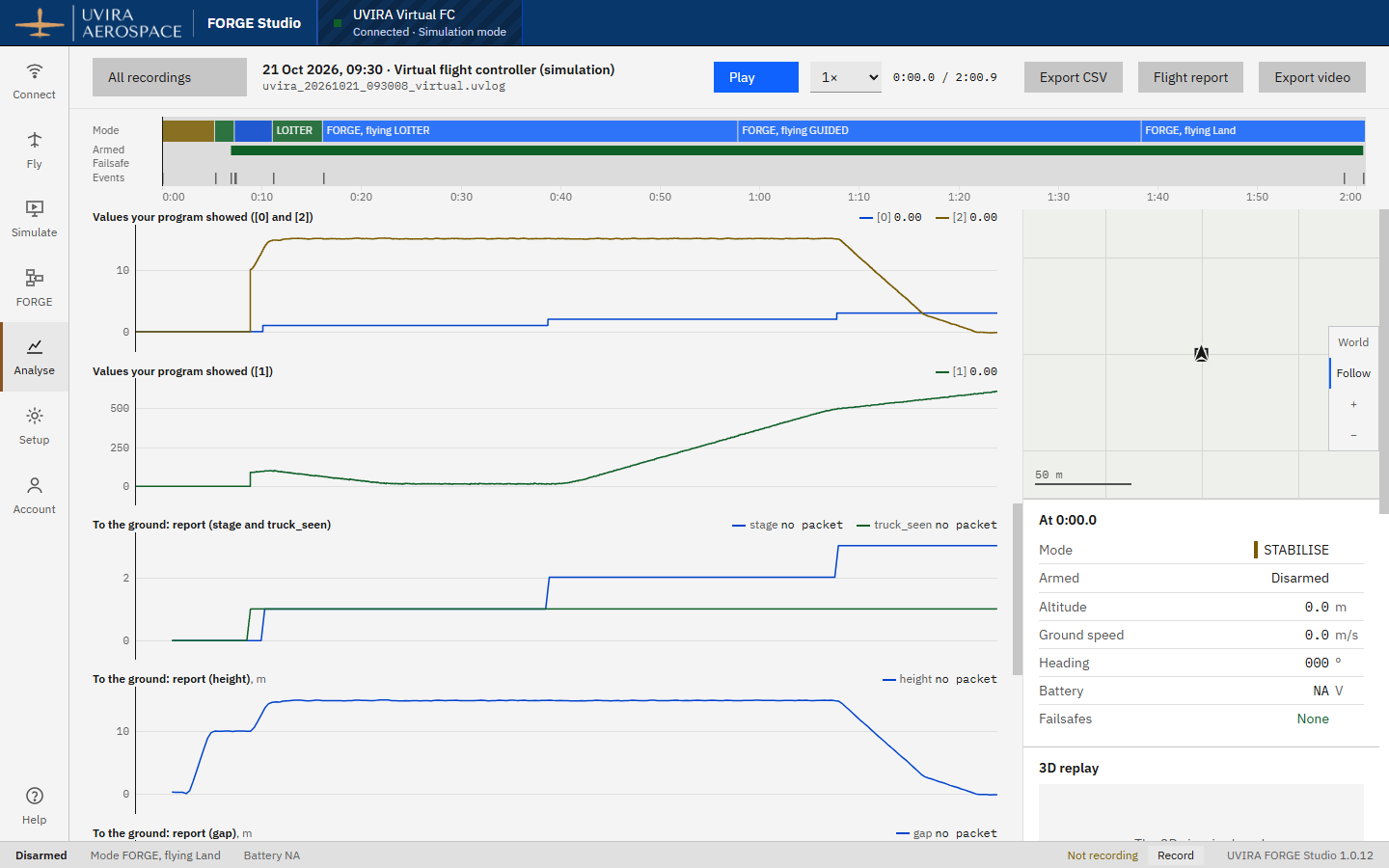Image resolution: width=1389 pixels, height=868 pixels.
Task: Go back to All recordings
Action: (170, 77)
